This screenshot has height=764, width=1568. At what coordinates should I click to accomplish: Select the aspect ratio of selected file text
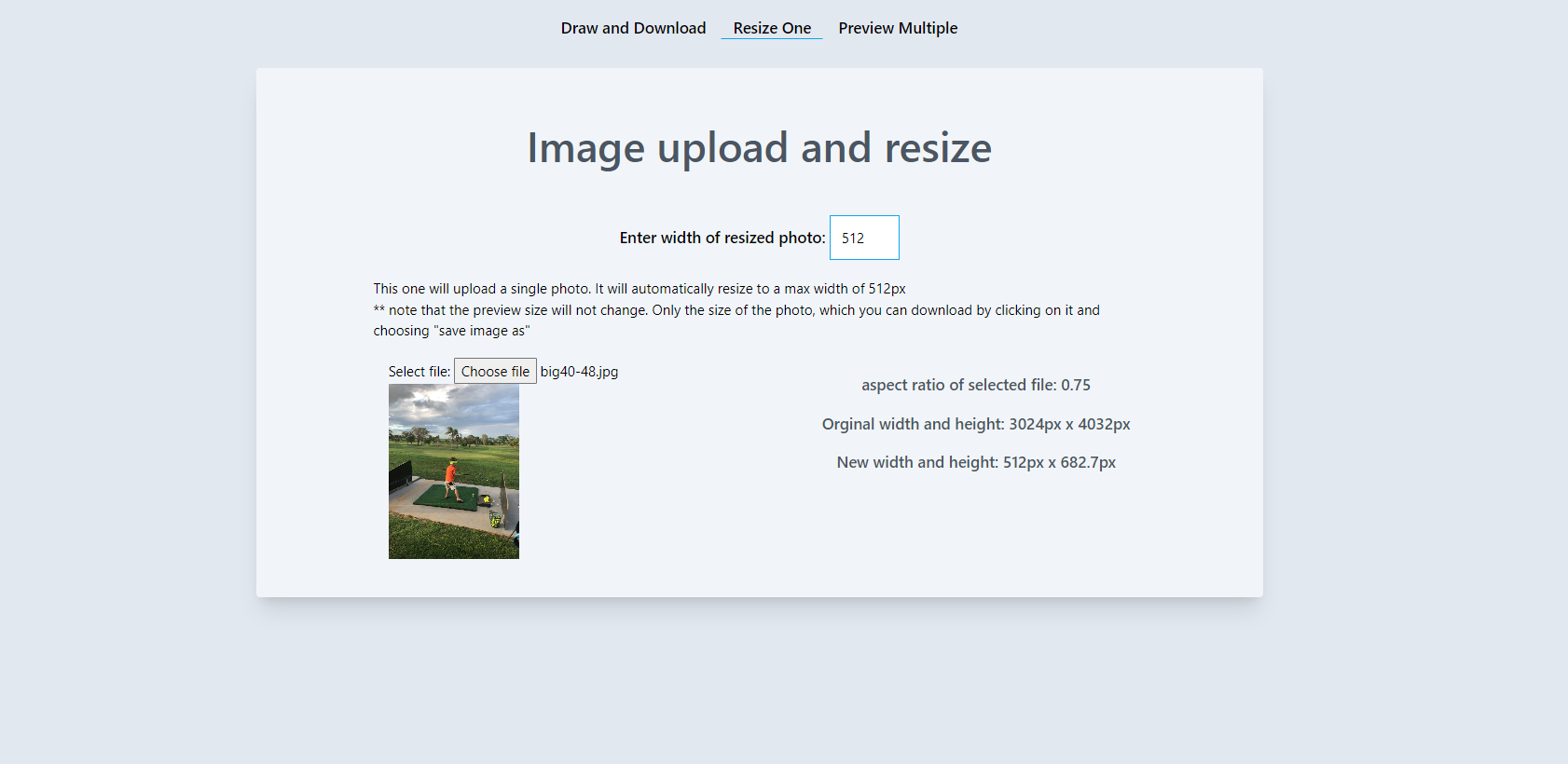tap(976, 385)
